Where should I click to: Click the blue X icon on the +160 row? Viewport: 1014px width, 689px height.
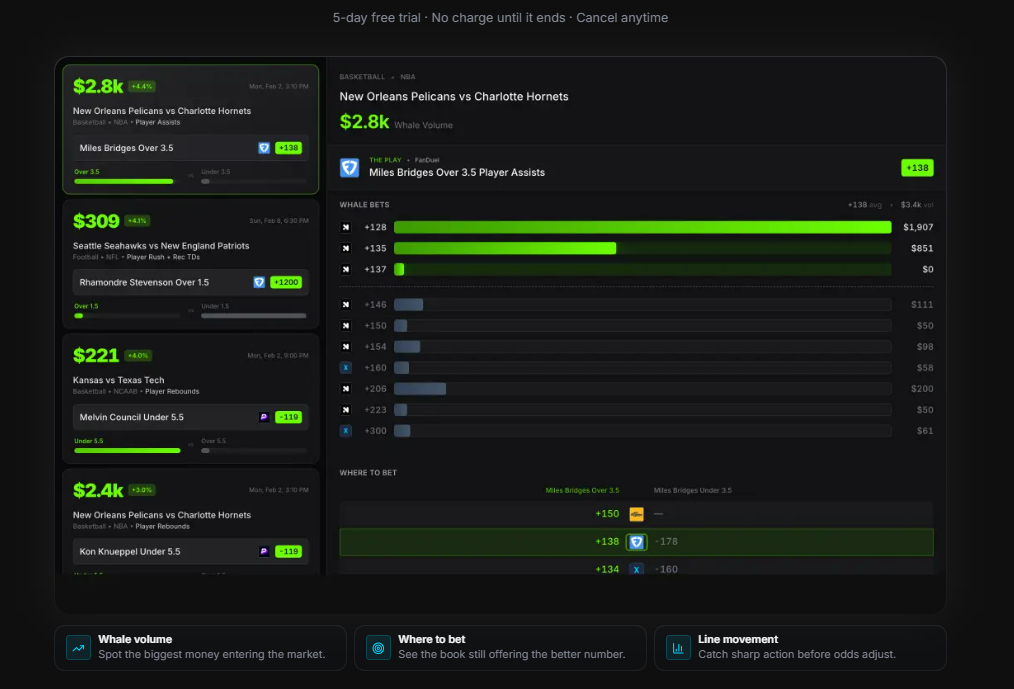click(x=346, y=368)
